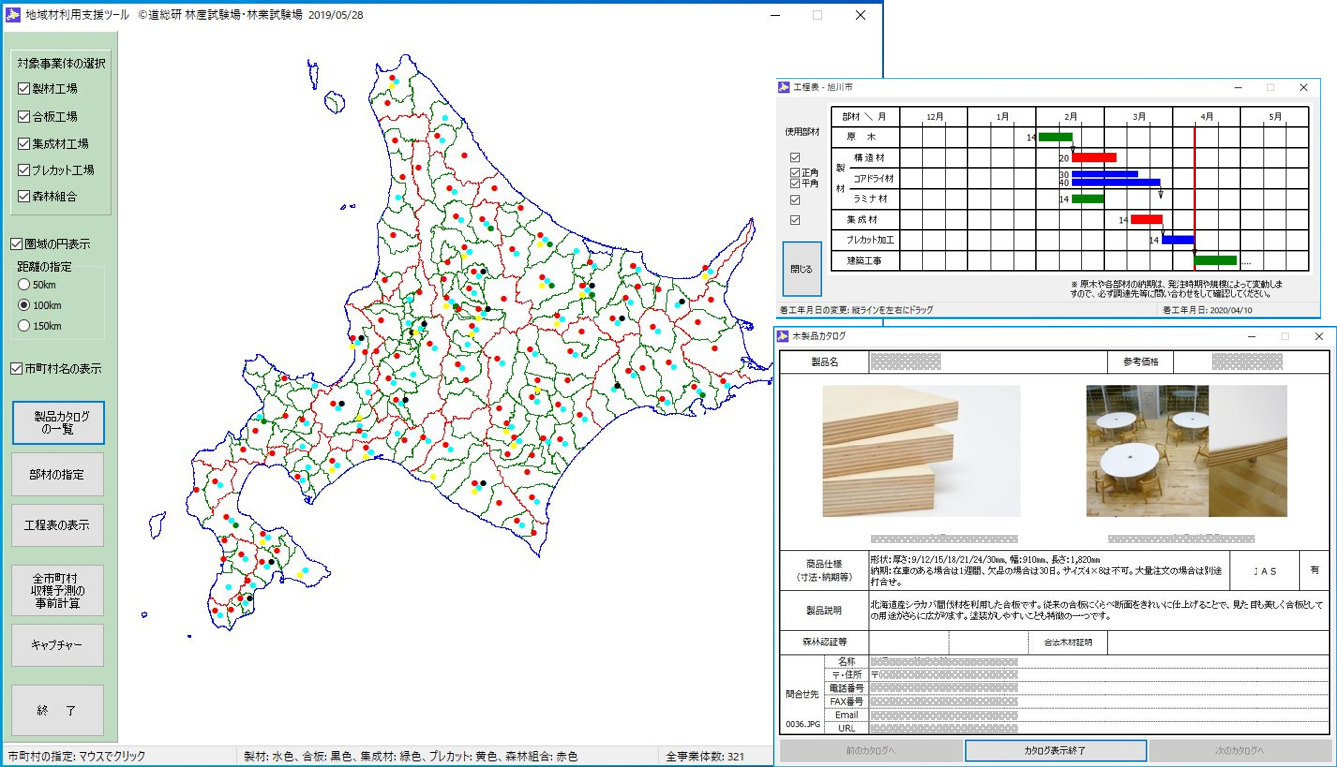This screenshot has width=1337, height=767.
Task: Click the 距離の指定 group label
Action: click(45, 266)
